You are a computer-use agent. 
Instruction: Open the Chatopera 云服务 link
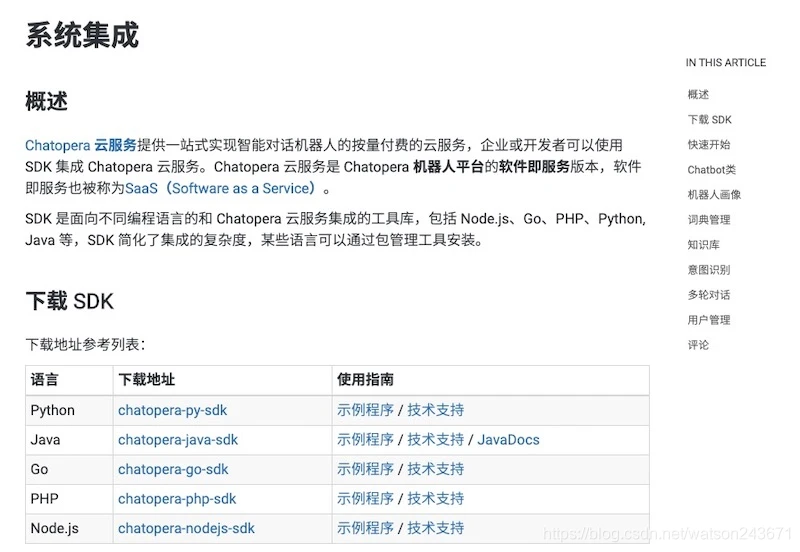[x=81, y=145]
